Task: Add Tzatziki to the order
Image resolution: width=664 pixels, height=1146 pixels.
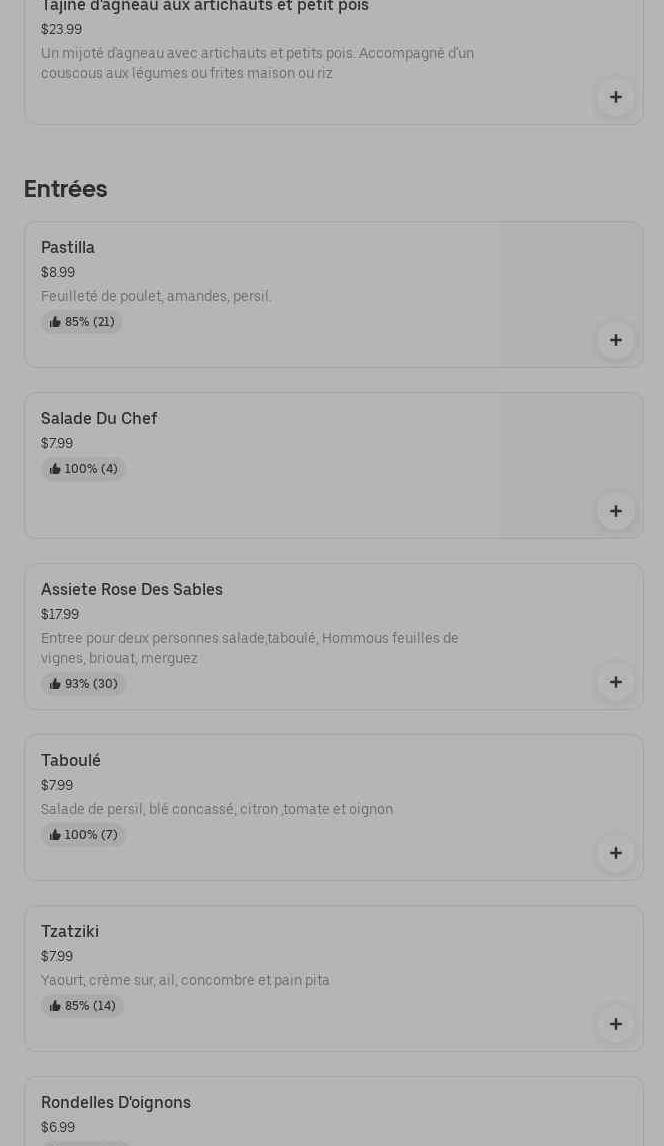Action: click(x=615, y=1024)
